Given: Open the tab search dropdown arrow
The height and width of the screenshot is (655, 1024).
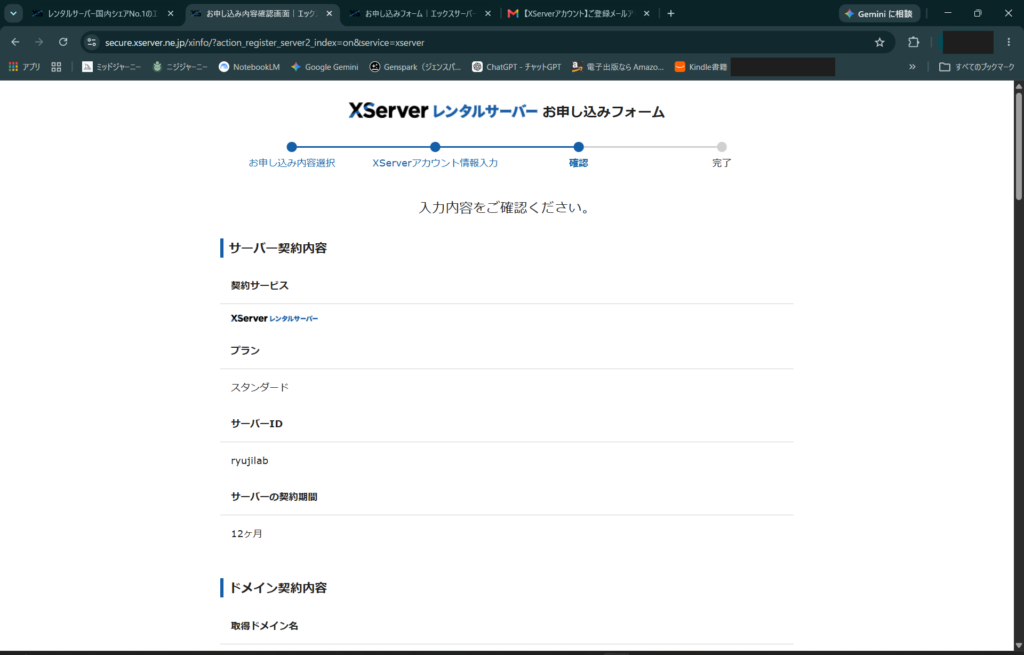Looking at the screenshot, I should pos(13,13).
